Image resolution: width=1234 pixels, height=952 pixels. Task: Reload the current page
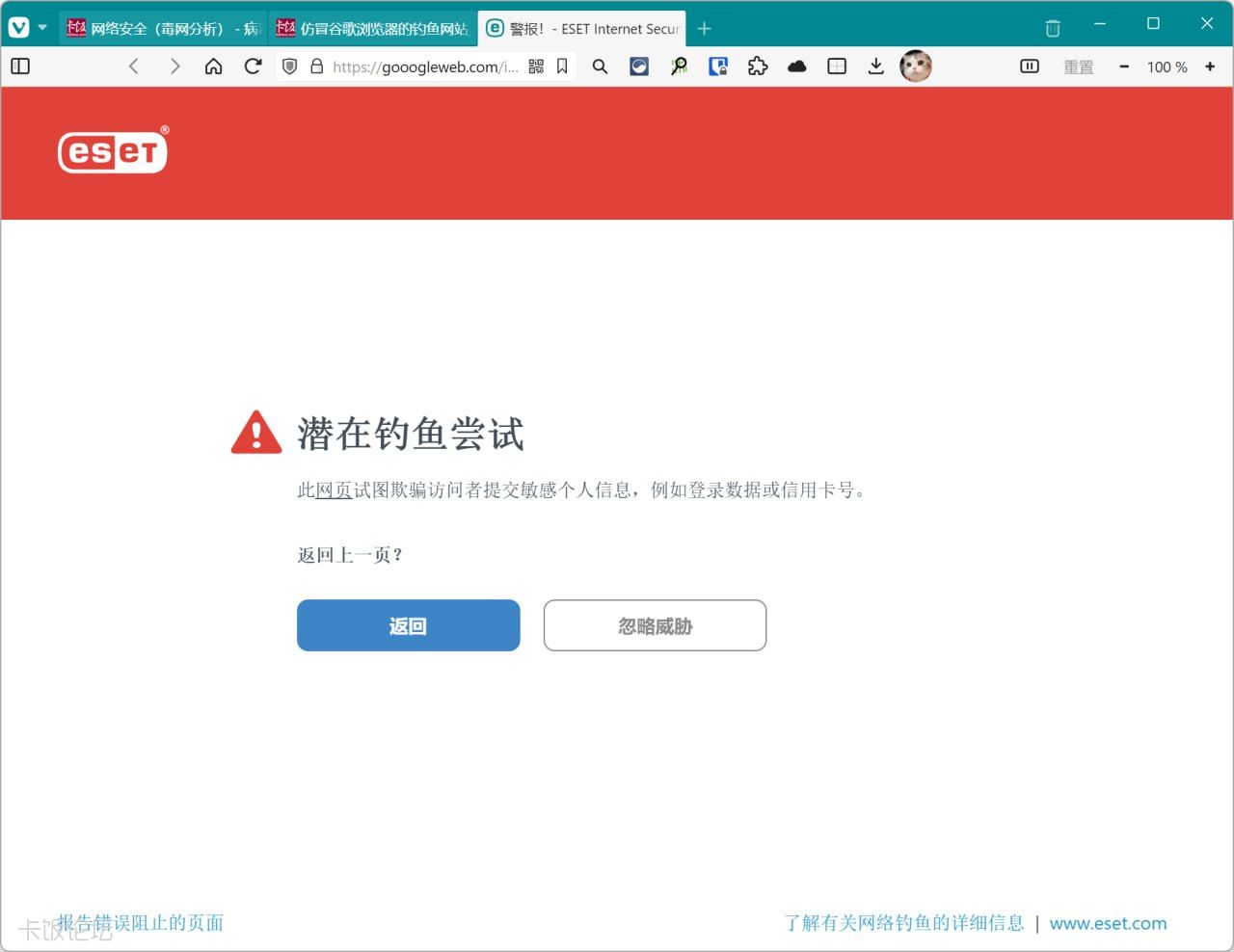coord(254,66)
